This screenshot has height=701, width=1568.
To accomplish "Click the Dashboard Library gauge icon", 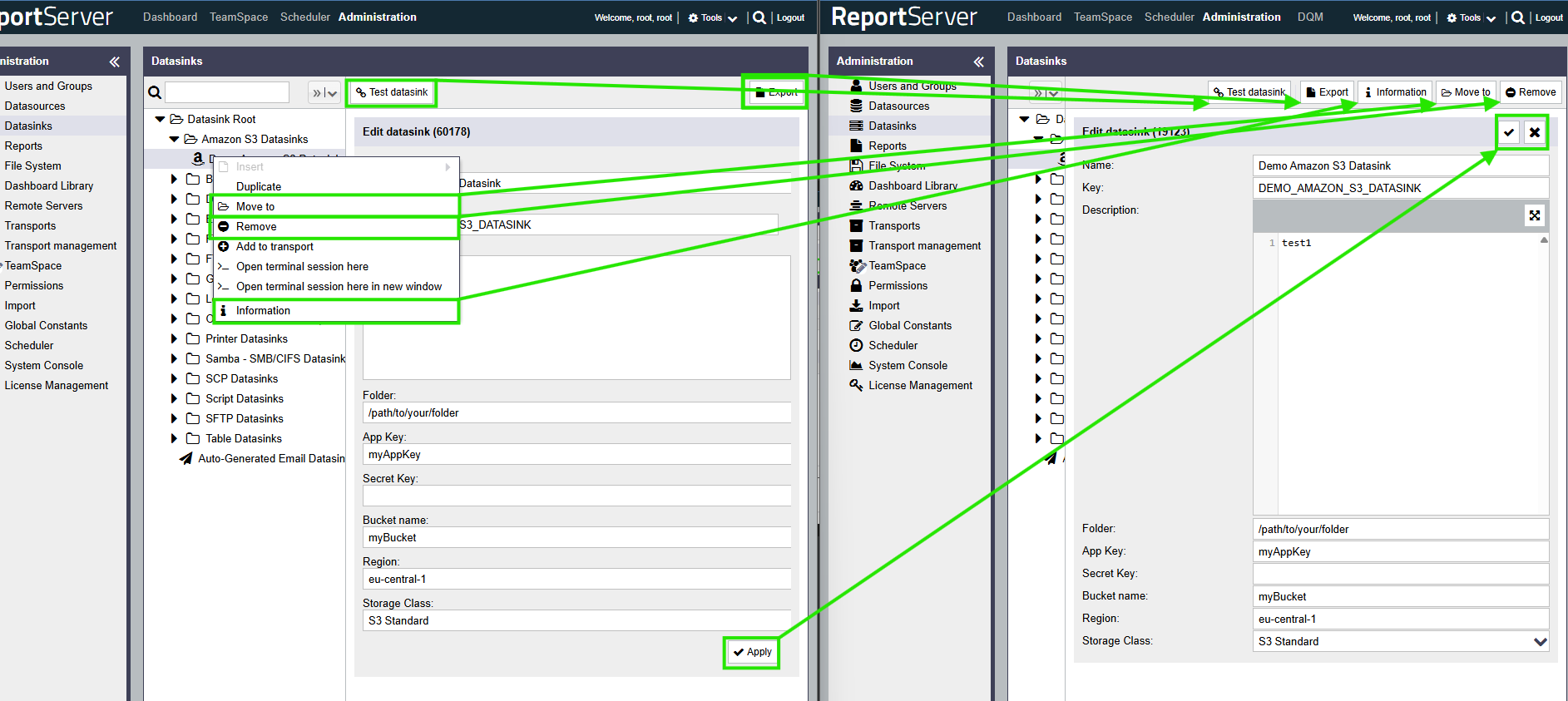I will pyautogui.click(x=856, y=186).
